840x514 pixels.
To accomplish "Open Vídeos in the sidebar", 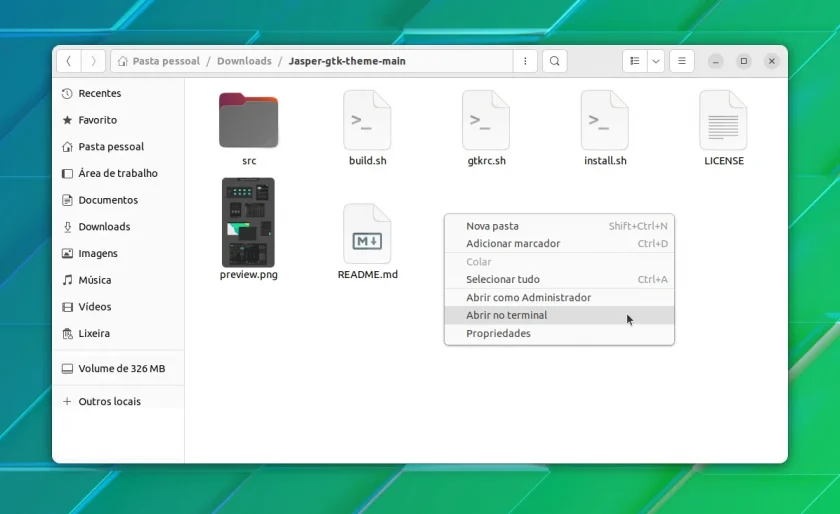I will tap(118, 307).
